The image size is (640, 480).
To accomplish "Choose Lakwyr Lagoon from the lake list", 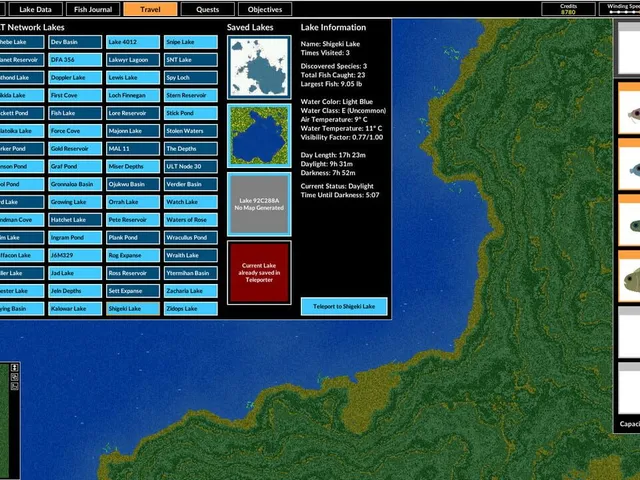I will 133,60.
